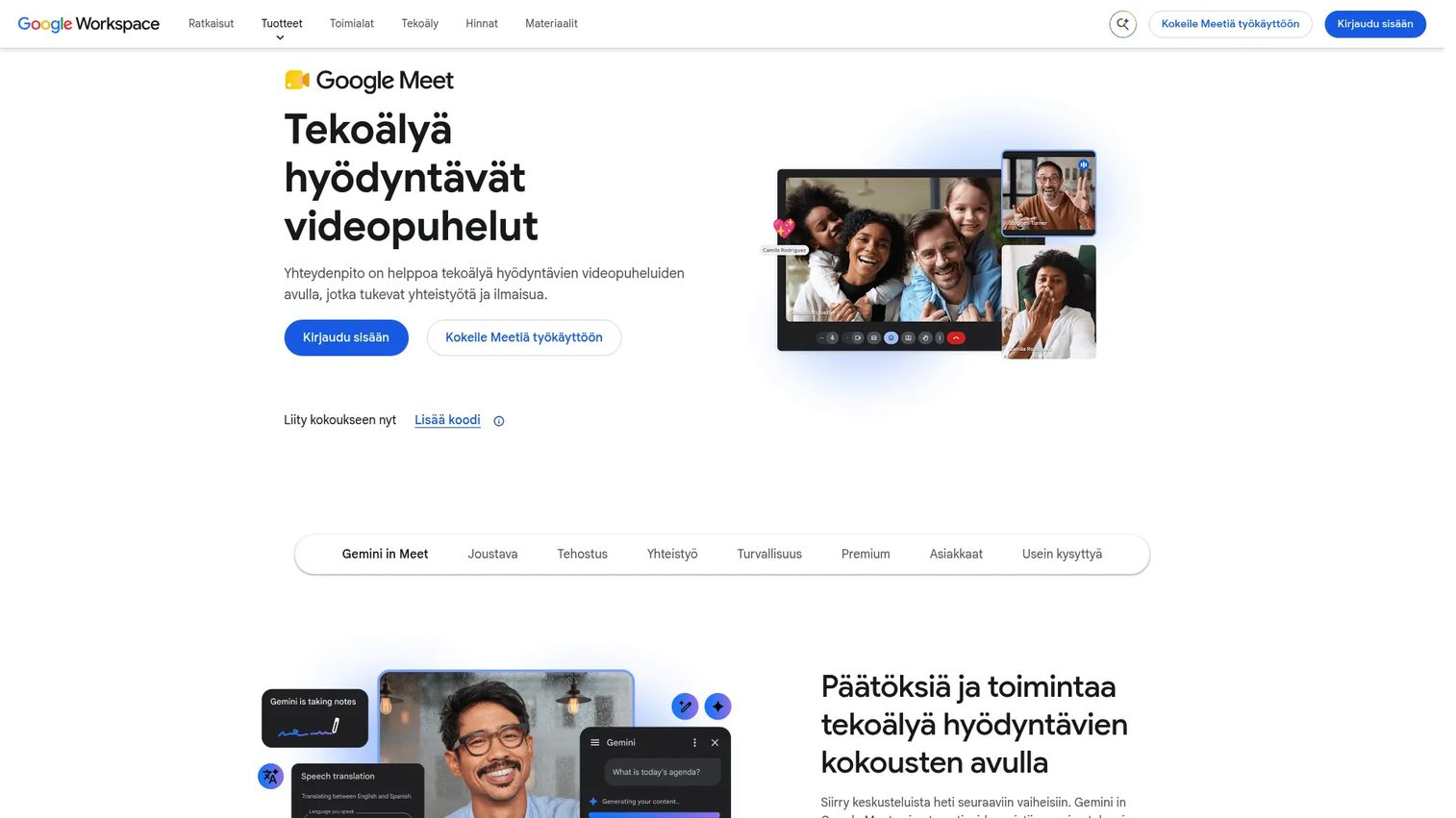This screenshot has width=1456, height=818.
Task: Open the Tekoäly menu item
Action: point(419,23)
